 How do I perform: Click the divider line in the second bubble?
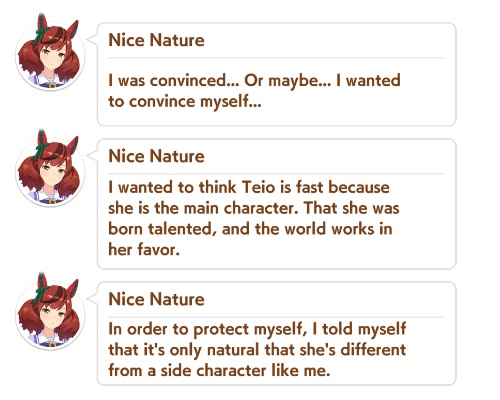pos(276,174)
